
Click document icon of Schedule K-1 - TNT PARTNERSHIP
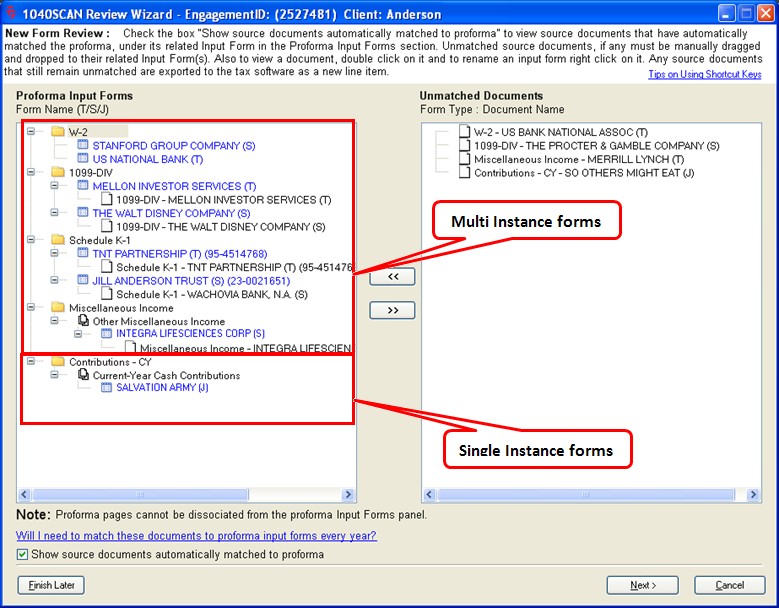(106, 267)
